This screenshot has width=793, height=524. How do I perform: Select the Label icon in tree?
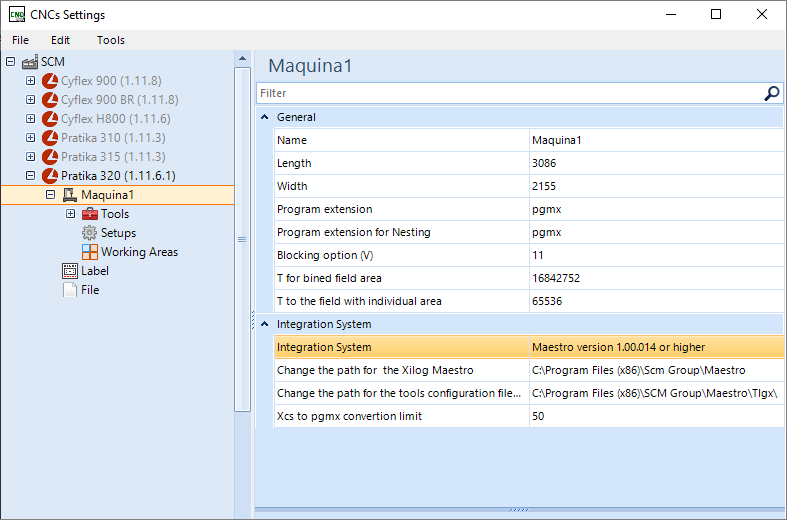(x=70, y=271)
